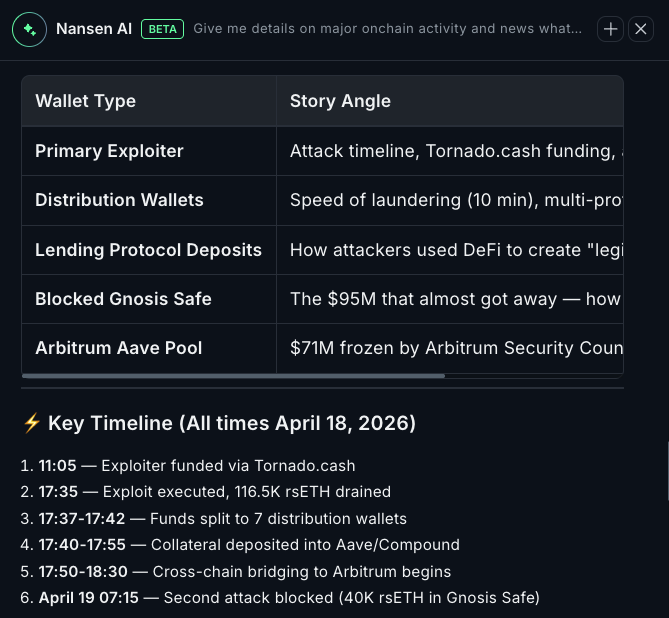Click the $71M frozen by Arbitrum cell
Image resolution: width=669 pixels, height=618 pixels.
point(450,348)
